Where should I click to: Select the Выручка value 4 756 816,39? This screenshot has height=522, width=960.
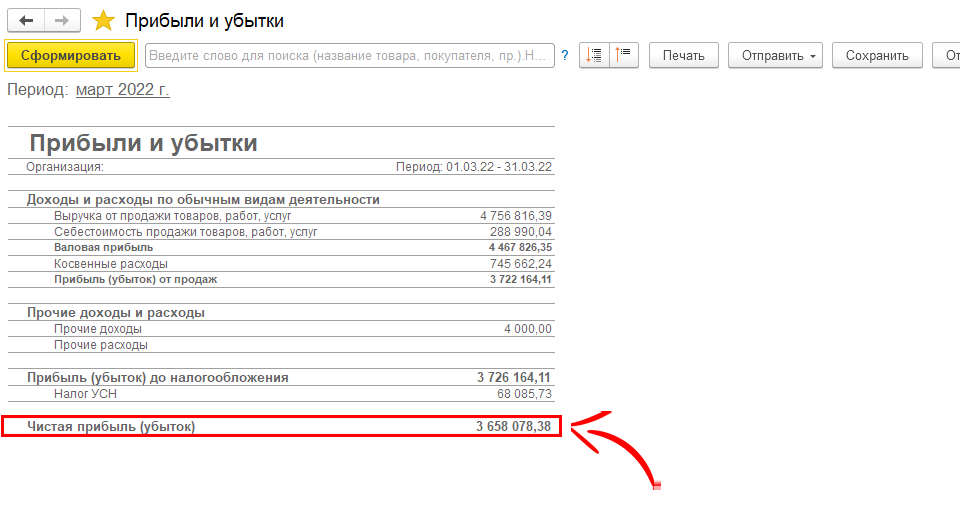click(515, 216)
